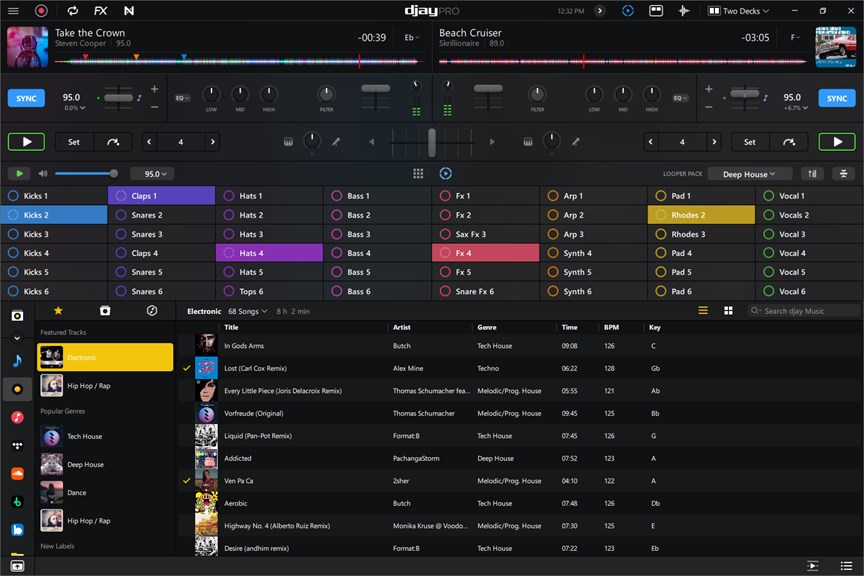864x576 pixels.
Task: Open the Apple Music source in sidebar
Action: [x=17, y=417]
